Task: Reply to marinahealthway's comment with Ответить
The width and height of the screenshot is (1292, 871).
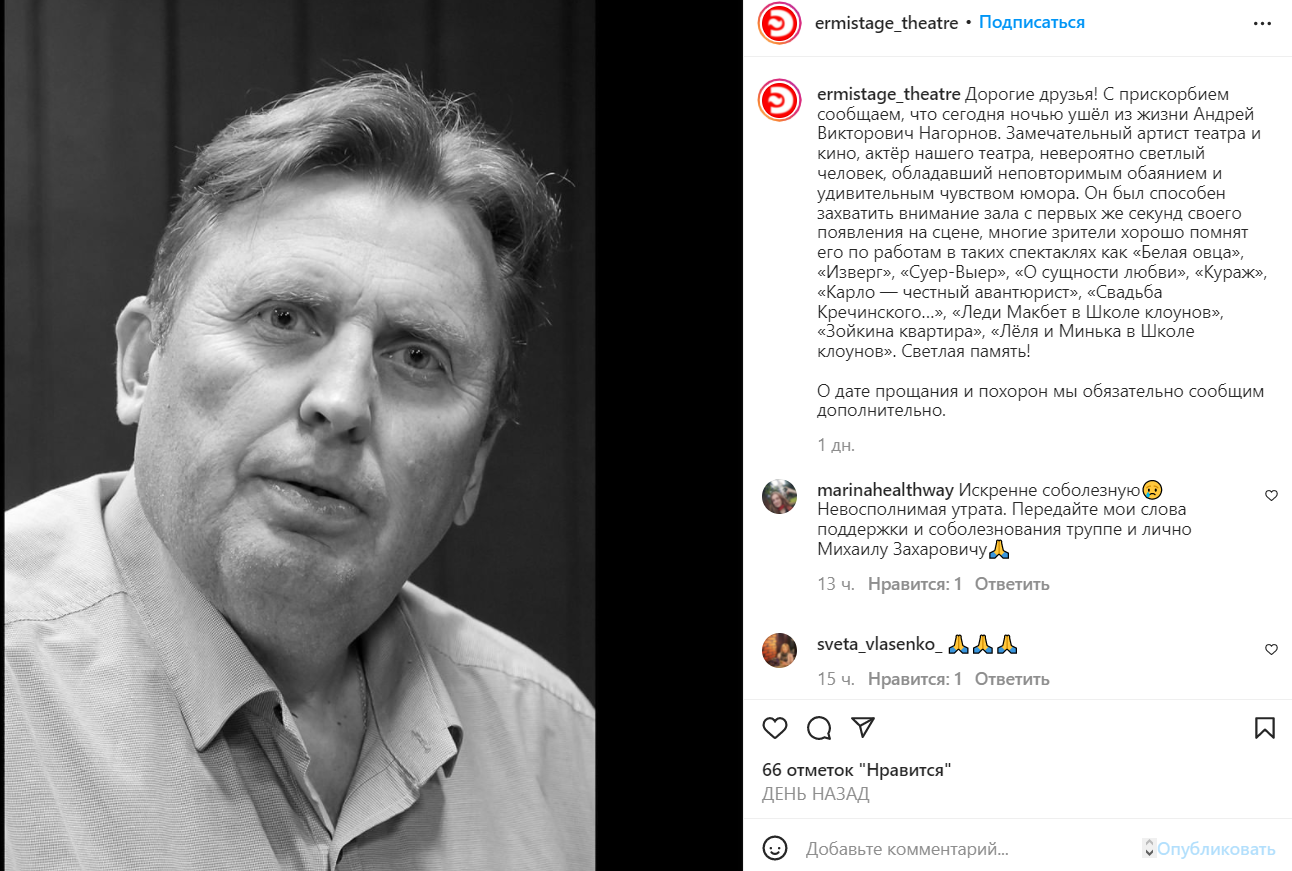Action: (1012, 584)
